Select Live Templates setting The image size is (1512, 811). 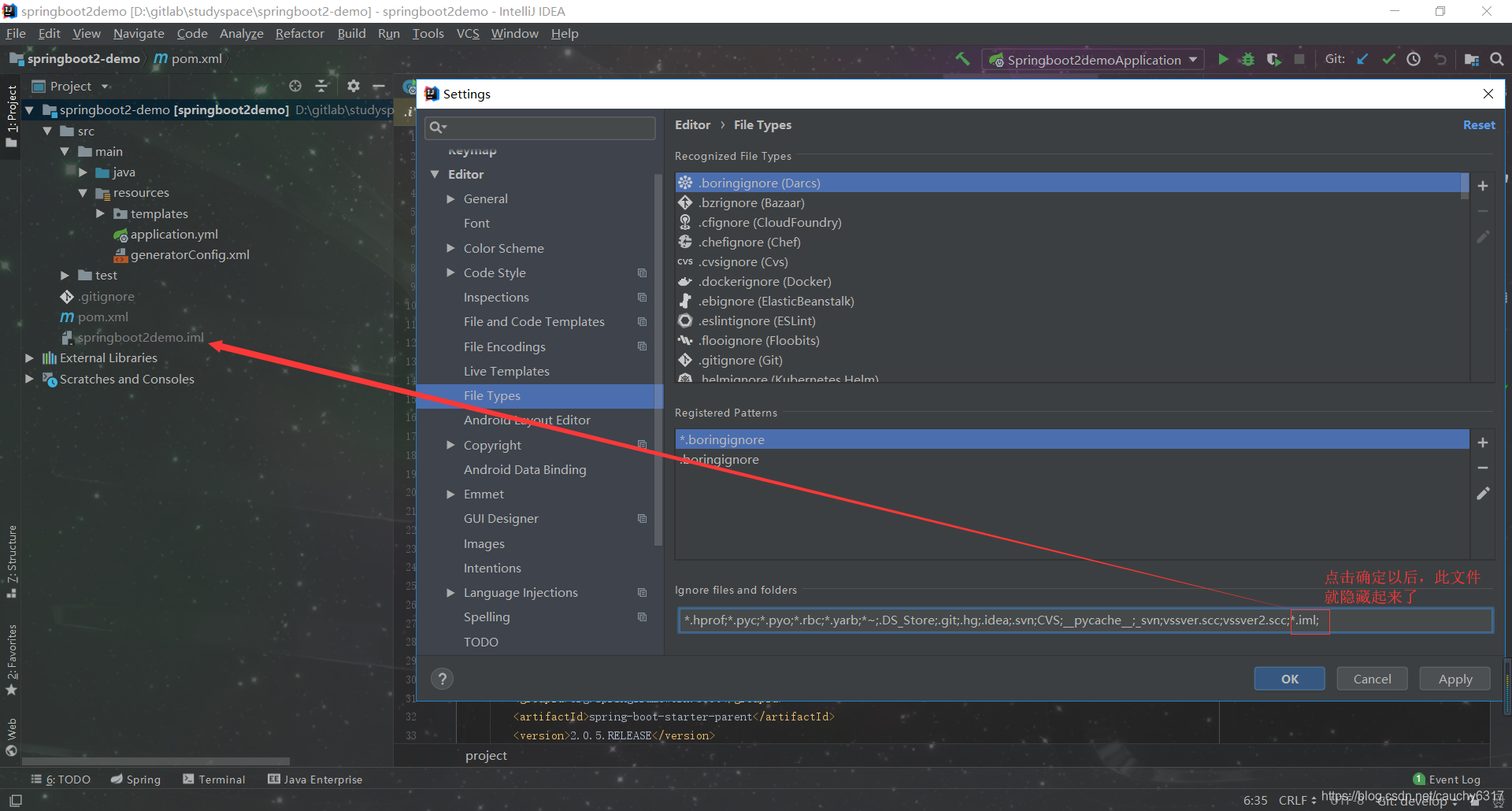pos(506,371)
